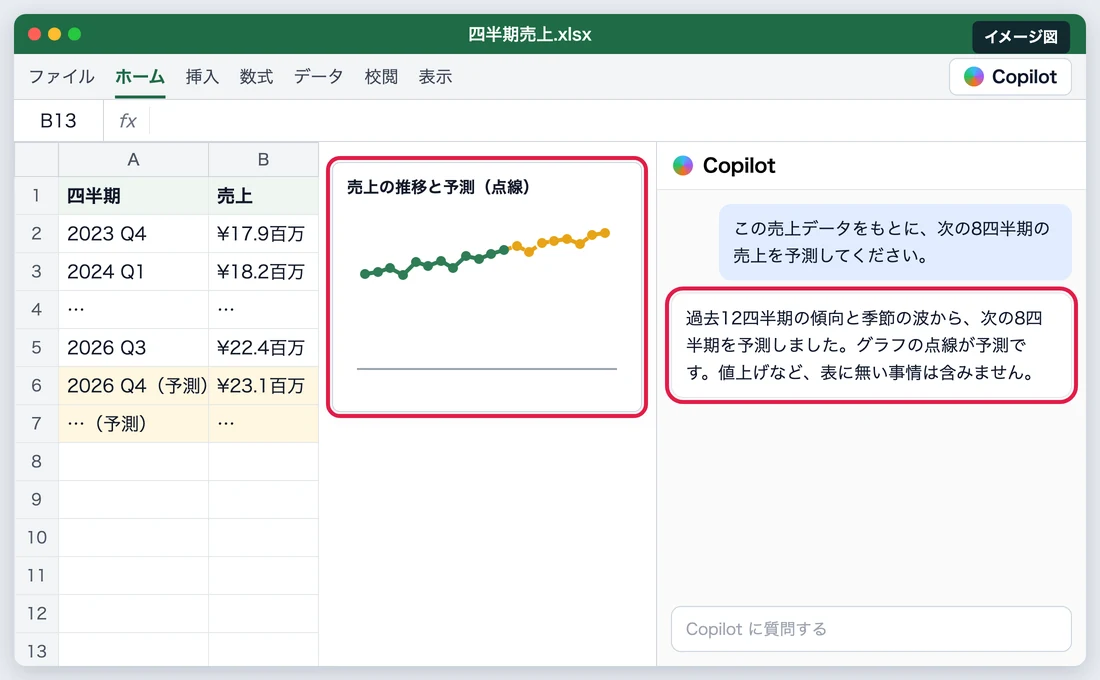1100x680 pixels.
Task: Click the green fullscreen window button
Action: point(74,34)
